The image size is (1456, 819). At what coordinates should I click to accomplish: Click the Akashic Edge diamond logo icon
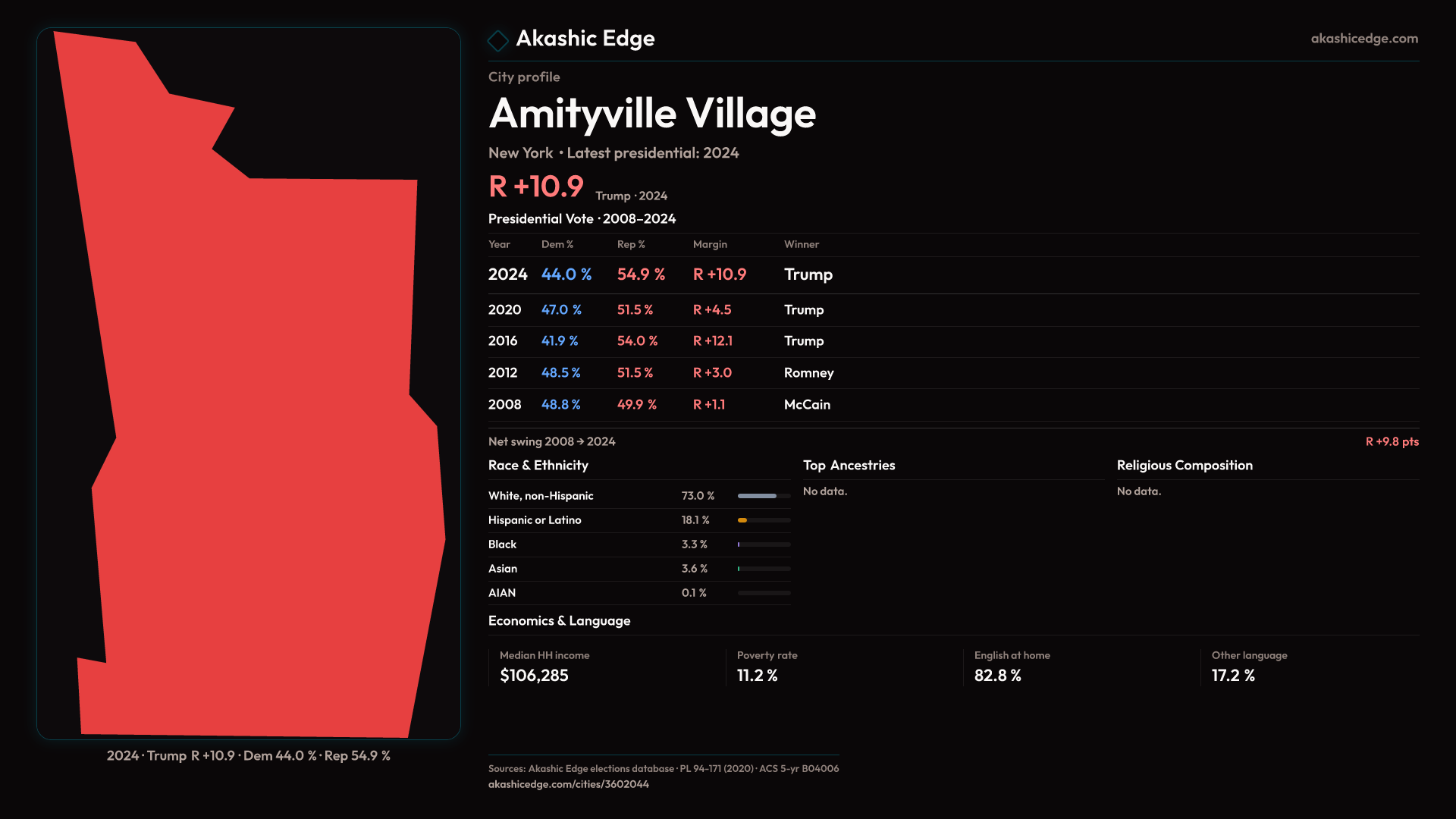point(498,40)
